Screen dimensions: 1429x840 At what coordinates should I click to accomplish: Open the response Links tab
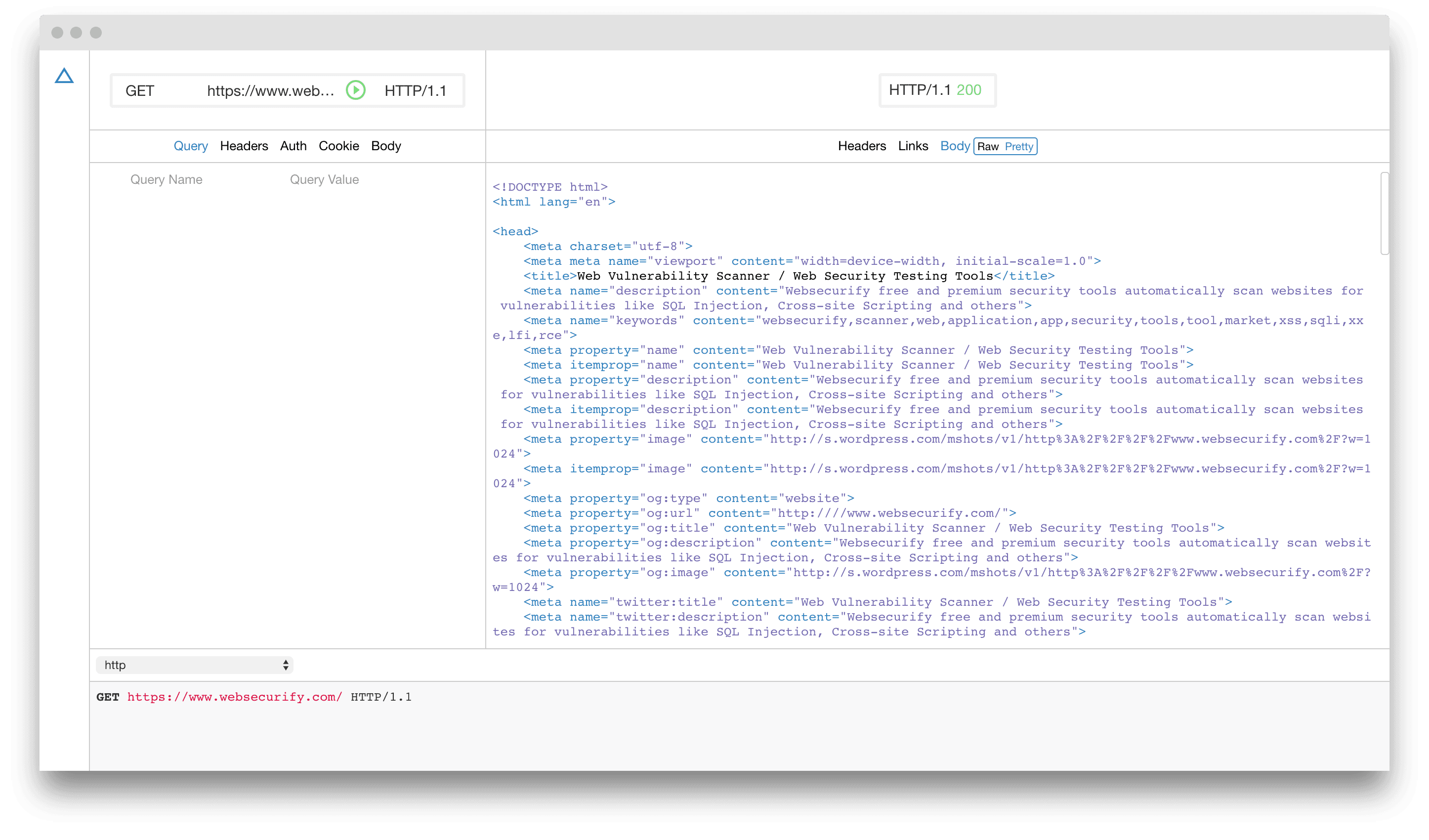click(913, 146)
